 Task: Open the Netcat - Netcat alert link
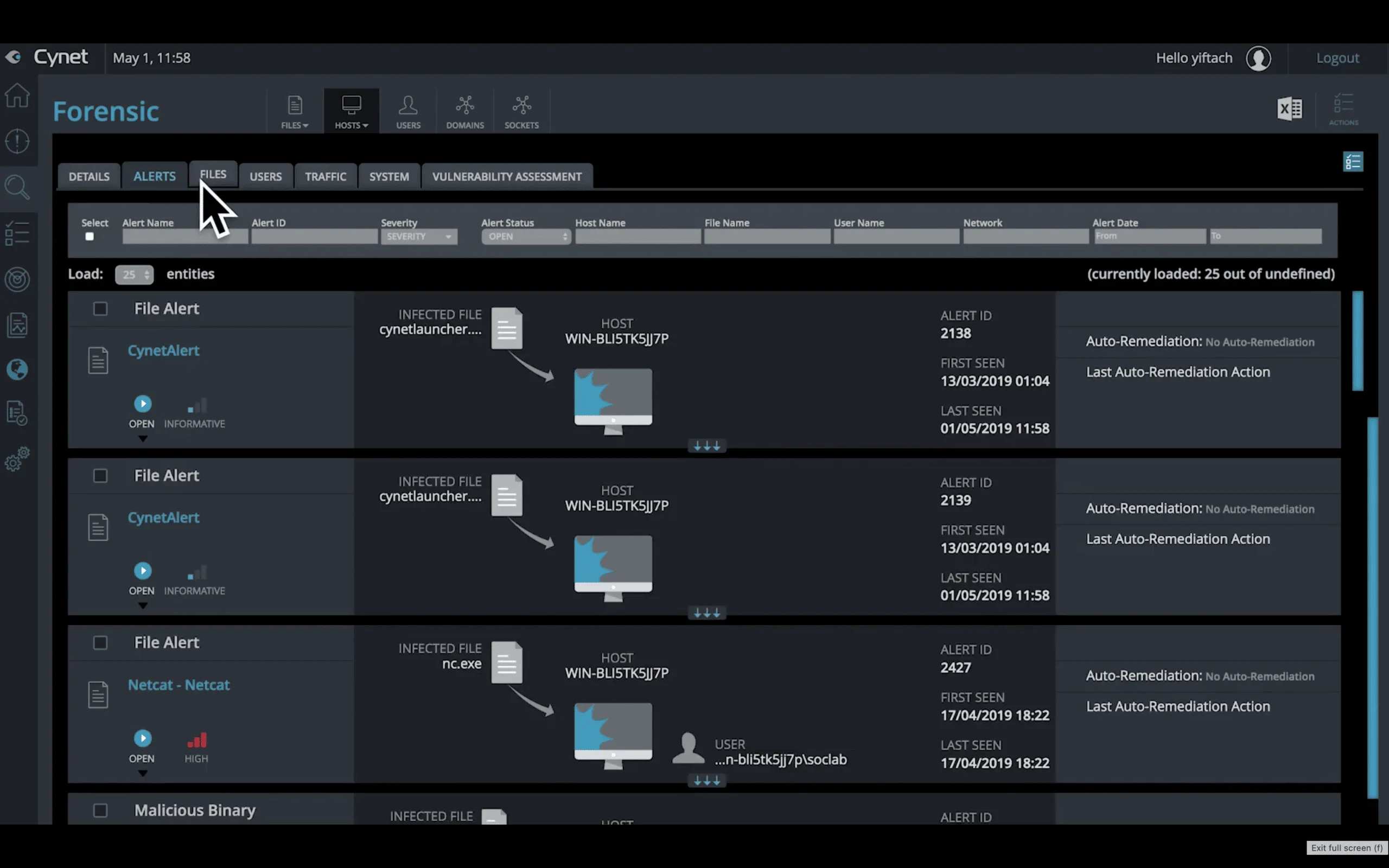click(179, 685)
